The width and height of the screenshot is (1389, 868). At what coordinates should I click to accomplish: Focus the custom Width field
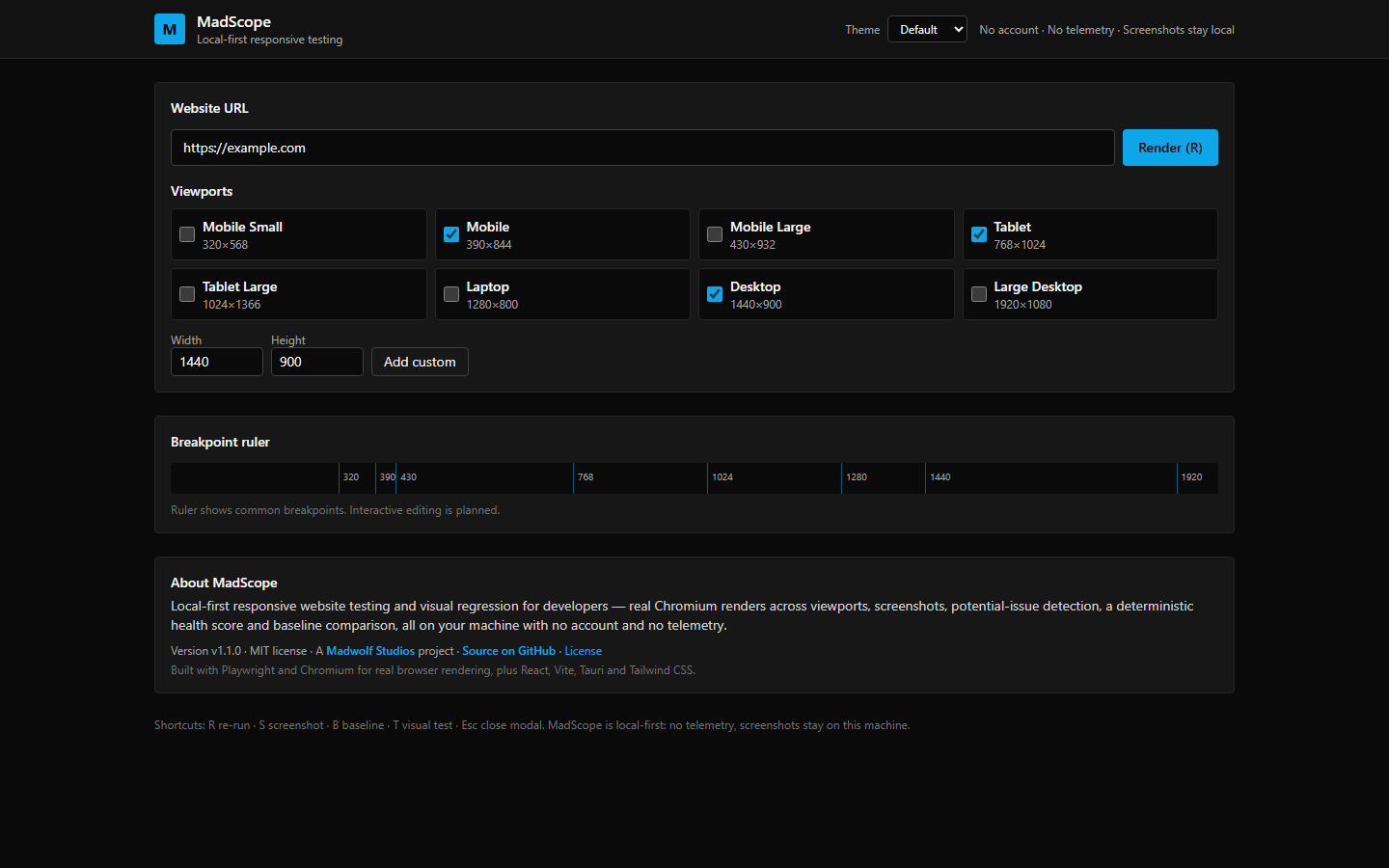pos(217,362)
